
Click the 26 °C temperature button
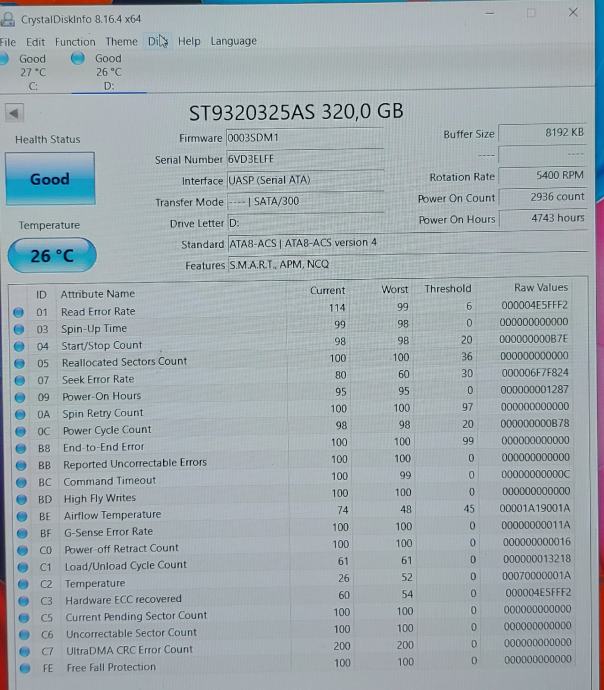(x=52, y=255)
